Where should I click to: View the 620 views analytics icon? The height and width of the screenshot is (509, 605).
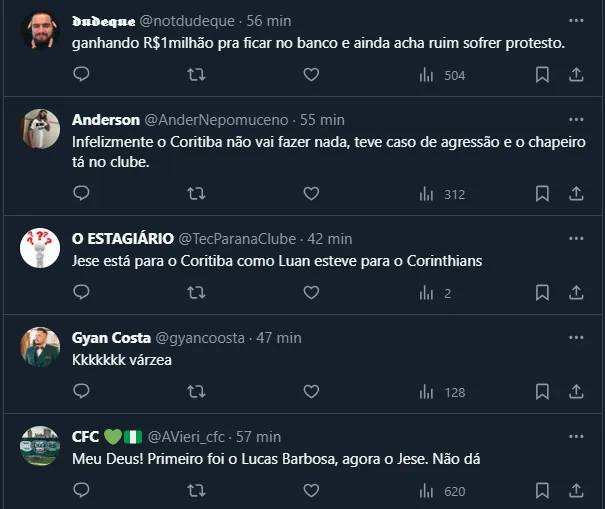(441, 491)
